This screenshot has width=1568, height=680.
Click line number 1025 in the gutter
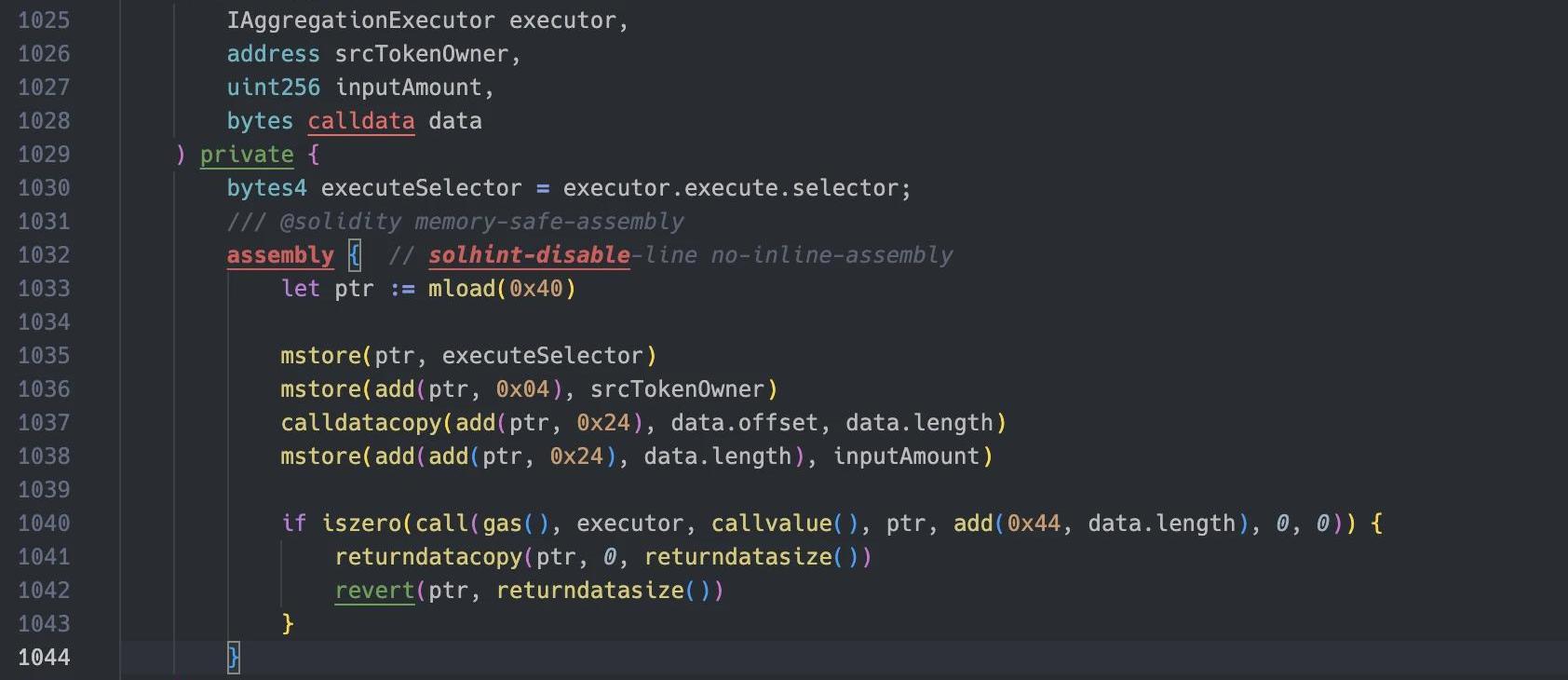(44, 20)
